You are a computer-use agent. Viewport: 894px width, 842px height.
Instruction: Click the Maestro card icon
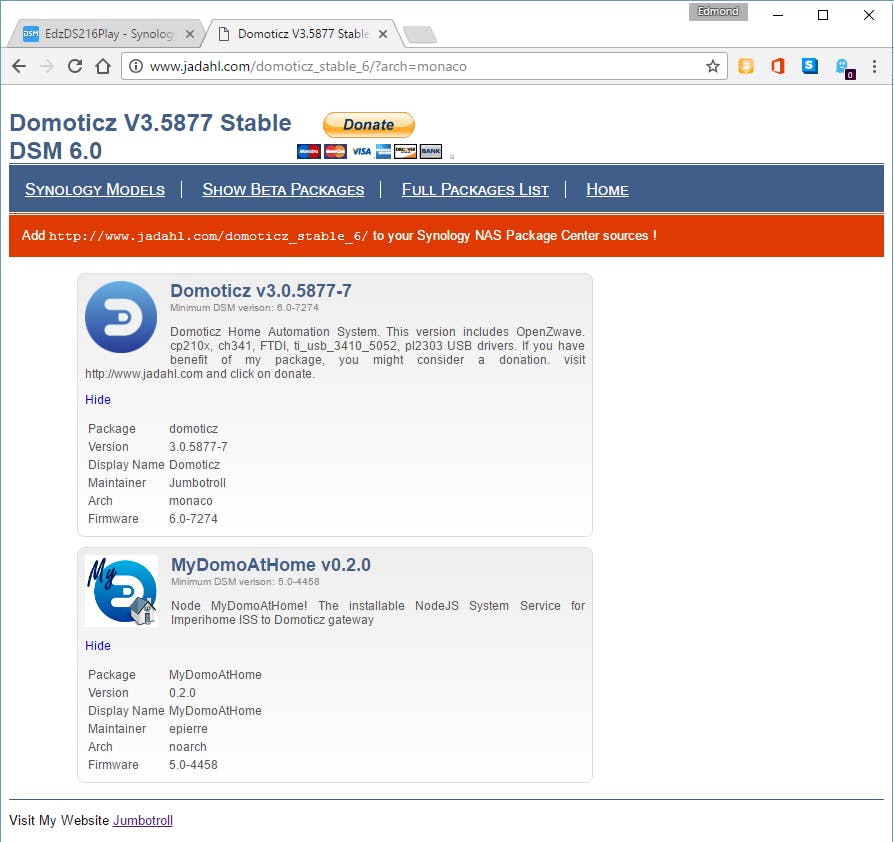tap(309, 151)
